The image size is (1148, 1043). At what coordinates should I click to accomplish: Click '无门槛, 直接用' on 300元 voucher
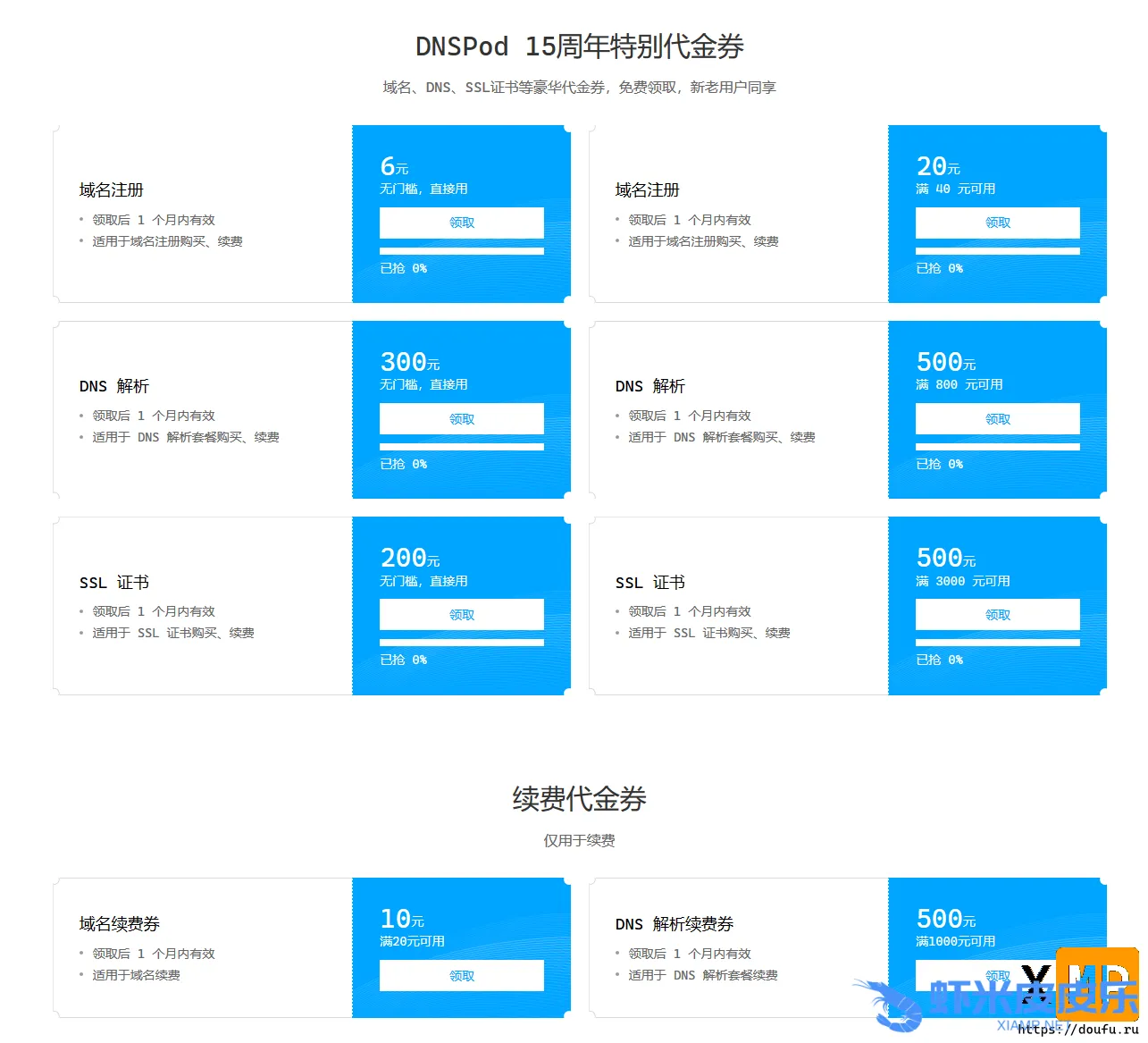(424, 385)
